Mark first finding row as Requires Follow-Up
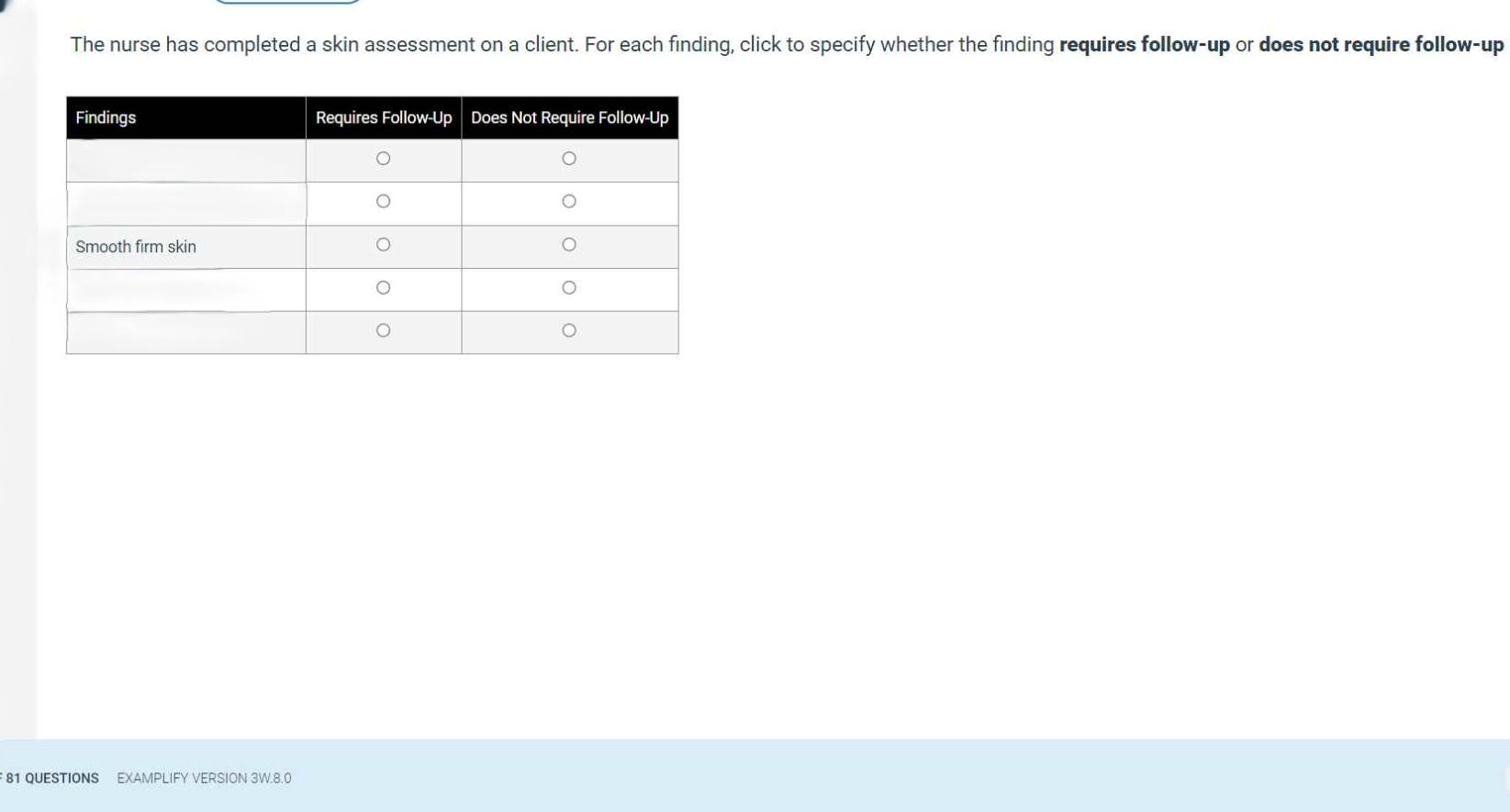This screenshot has width=1510, height=812. tap(383, 159)
